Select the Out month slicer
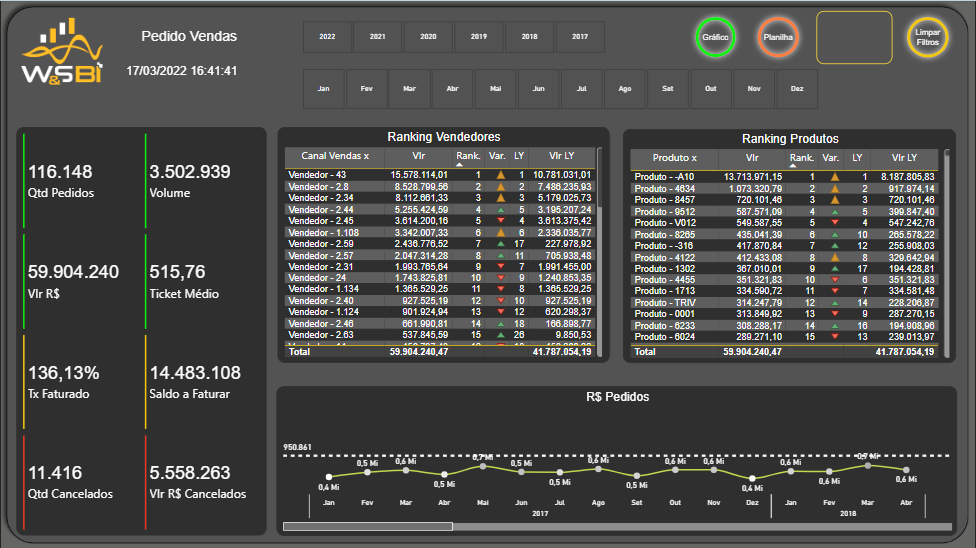 point(711,89)
